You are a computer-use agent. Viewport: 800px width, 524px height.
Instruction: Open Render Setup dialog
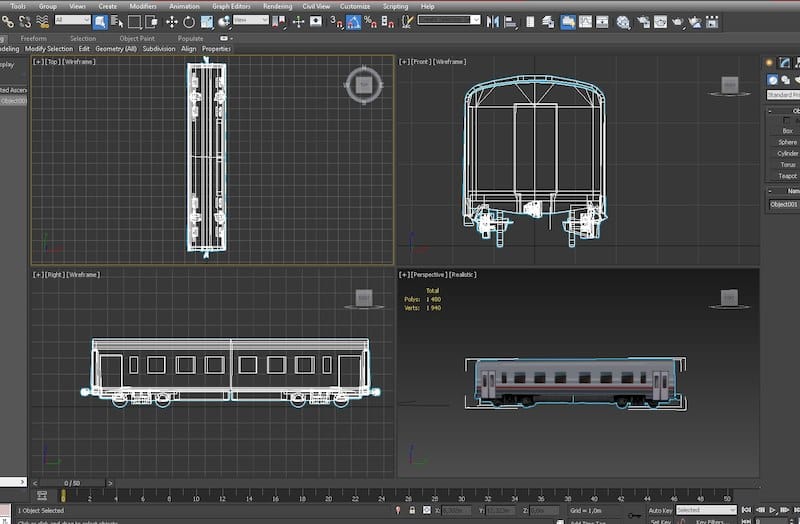642,21
